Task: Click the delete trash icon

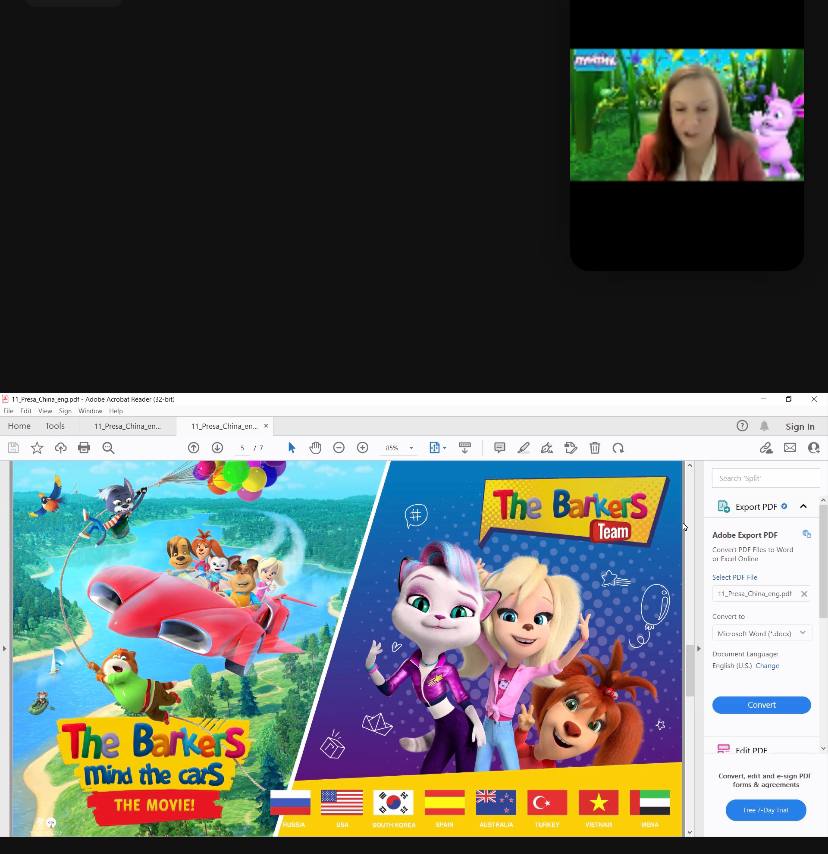Action: coord(595,448)
